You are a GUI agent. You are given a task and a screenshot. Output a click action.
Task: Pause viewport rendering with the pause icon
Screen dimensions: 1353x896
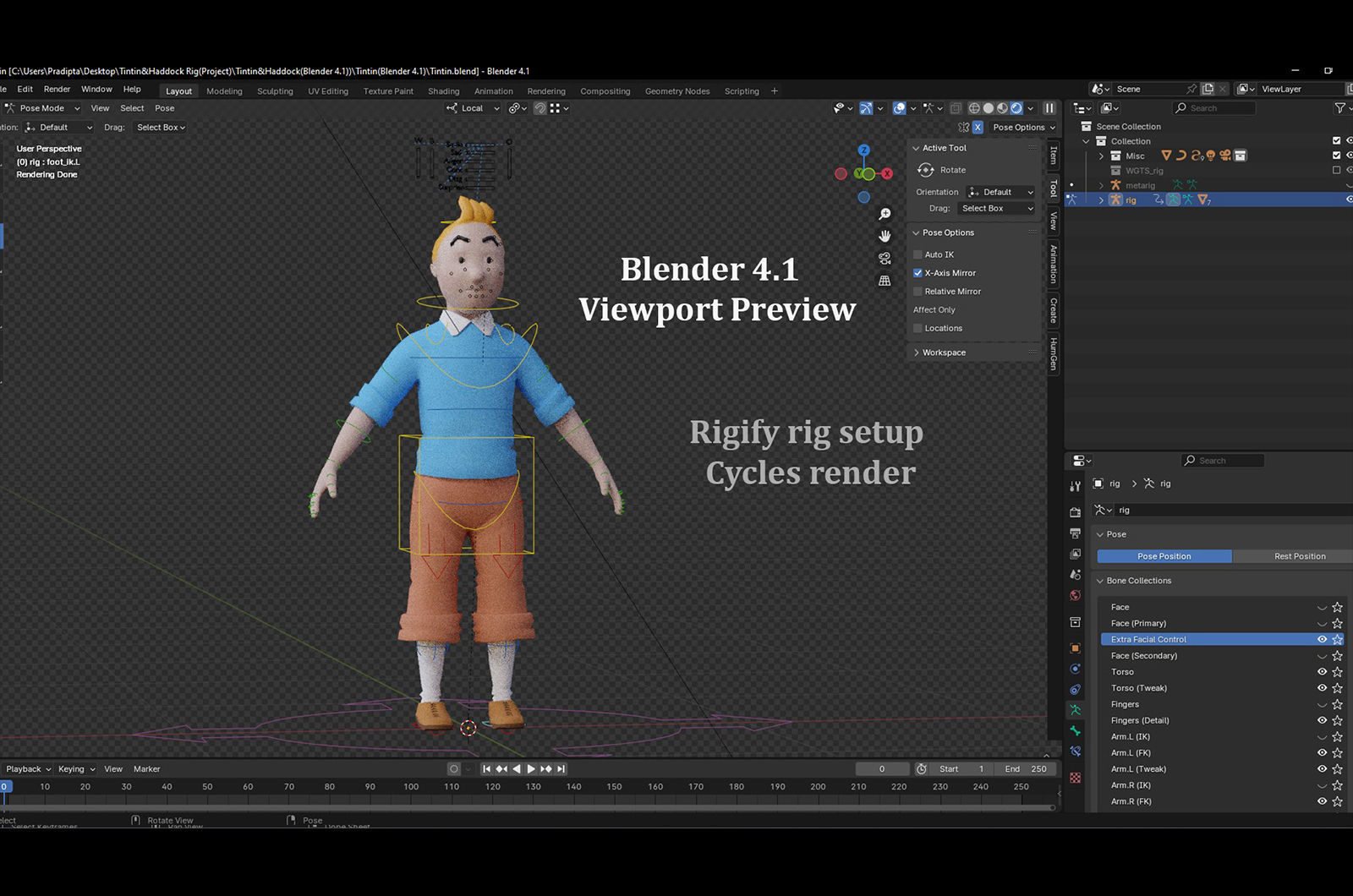1049,108
